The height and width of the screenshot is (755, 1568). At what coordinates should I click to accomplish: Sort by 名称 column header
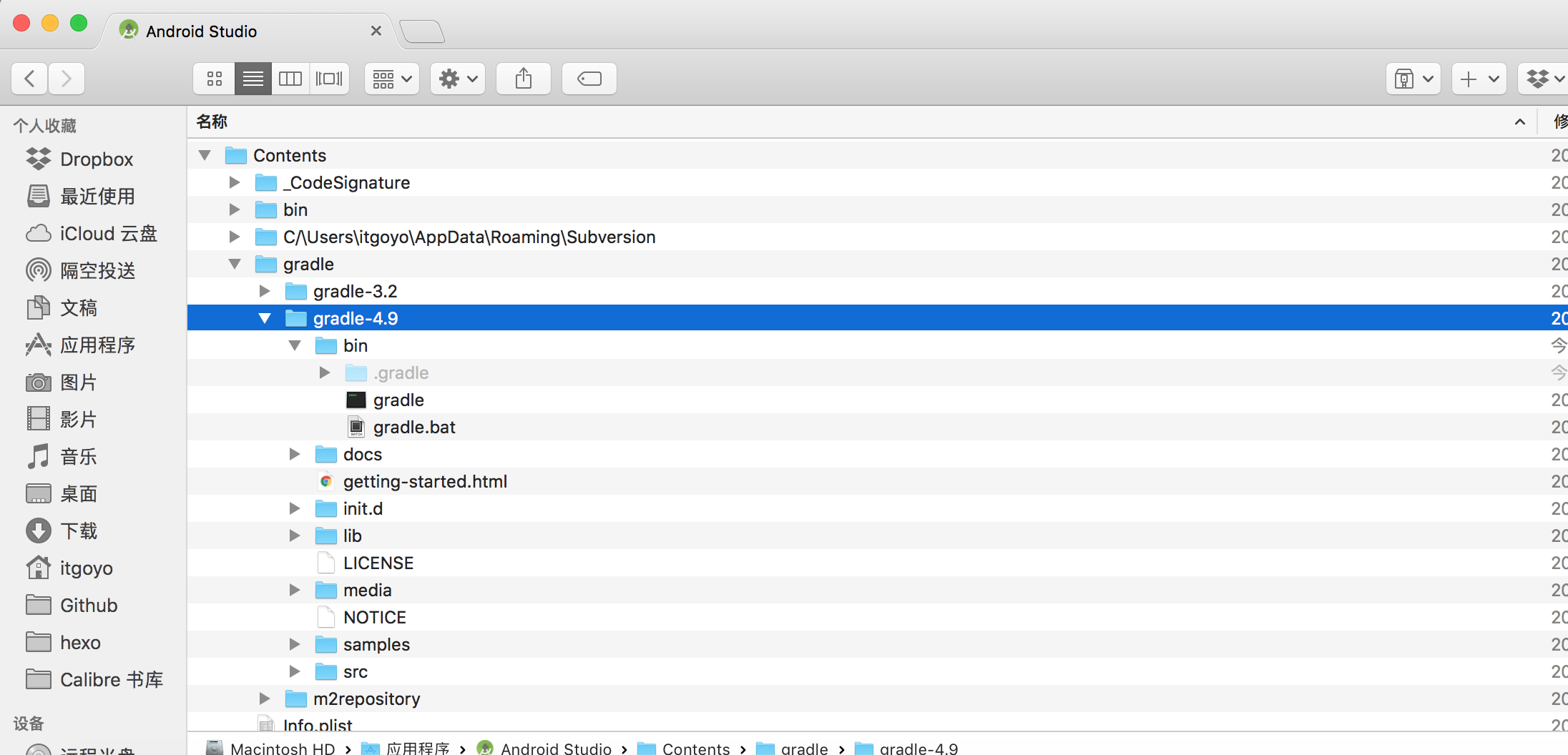pos(862,122)
